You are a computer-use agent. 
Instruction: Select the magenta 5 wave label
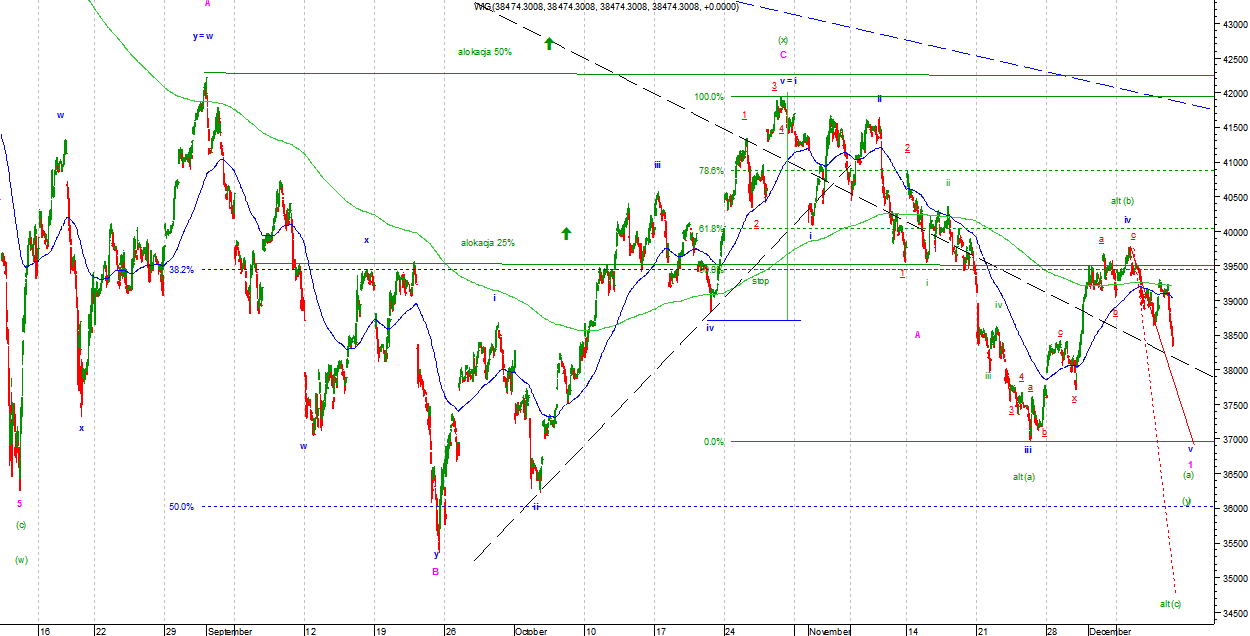[x=19, y=504]
